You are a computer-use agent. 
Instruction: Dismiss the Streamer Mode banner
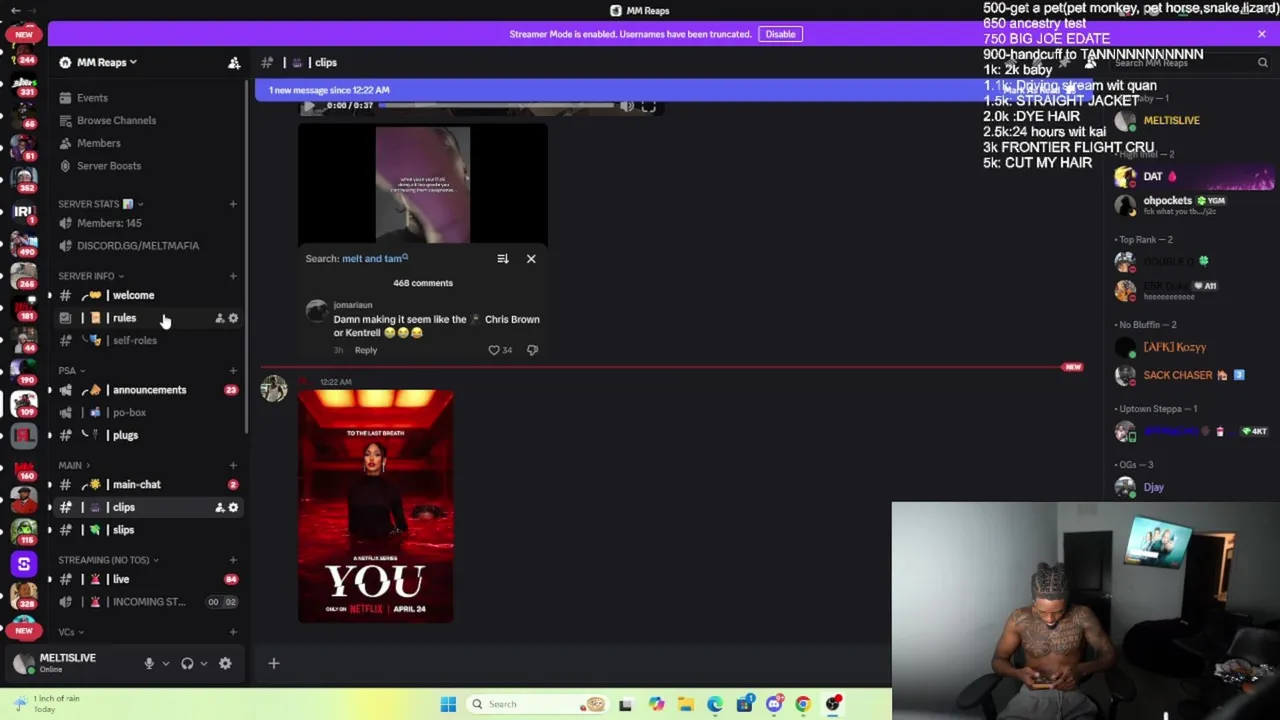(x=1262, y=34)
